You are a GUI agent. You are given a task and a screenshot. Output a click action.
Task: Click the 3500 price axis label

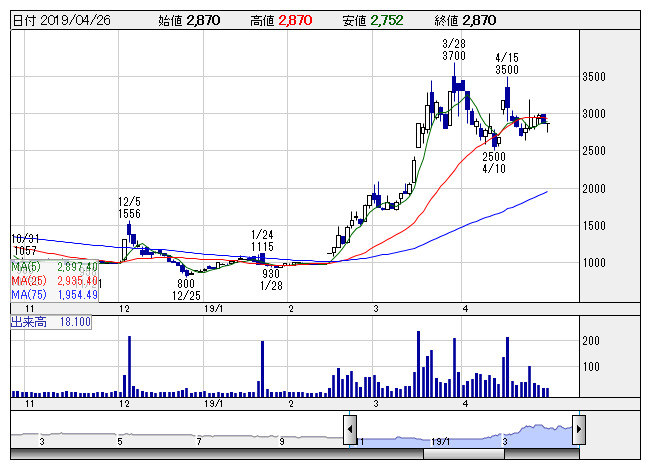pyautogui.click(x=594, y=77)
